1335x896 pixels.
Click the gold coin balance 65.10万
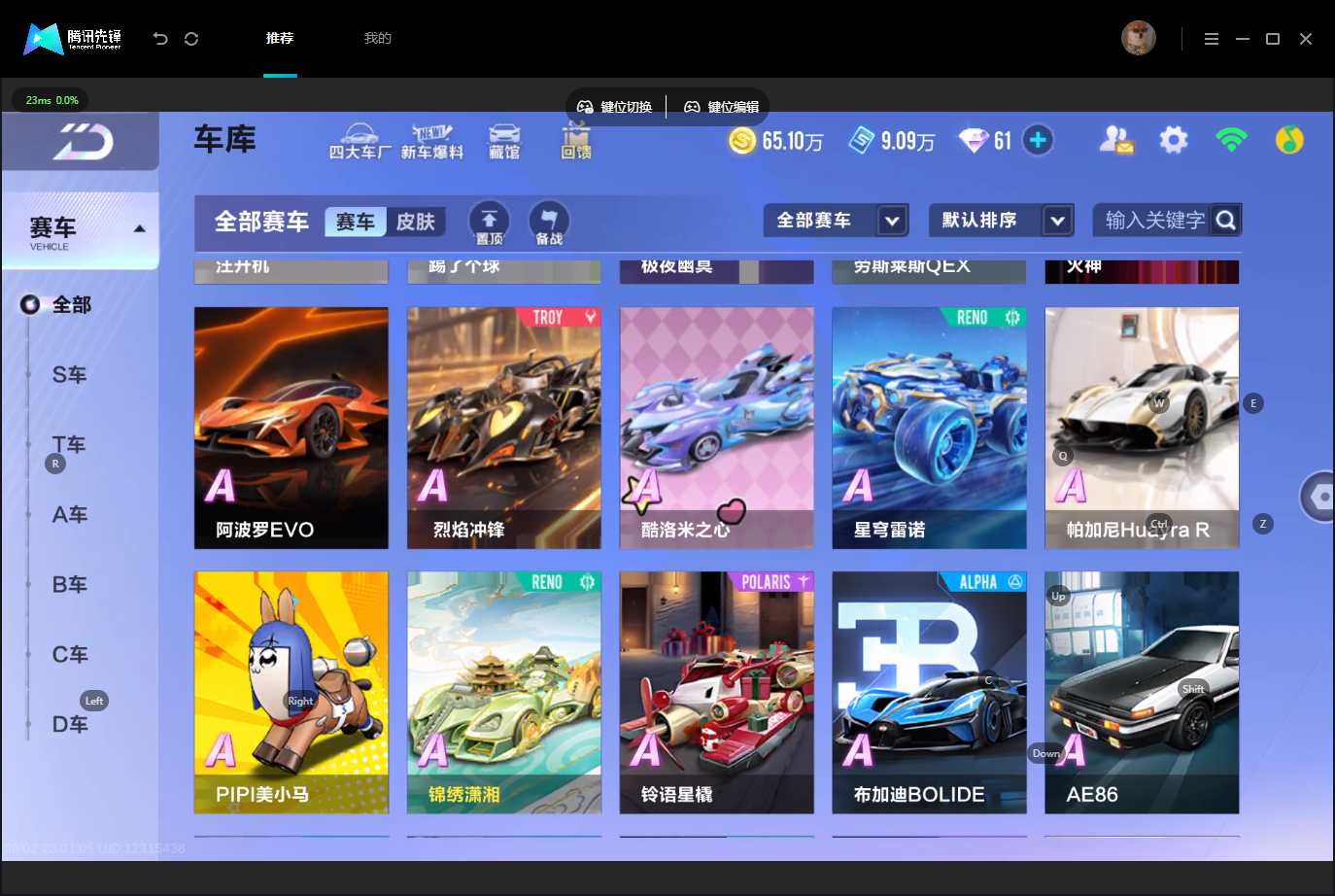click(x=776, y=141)
